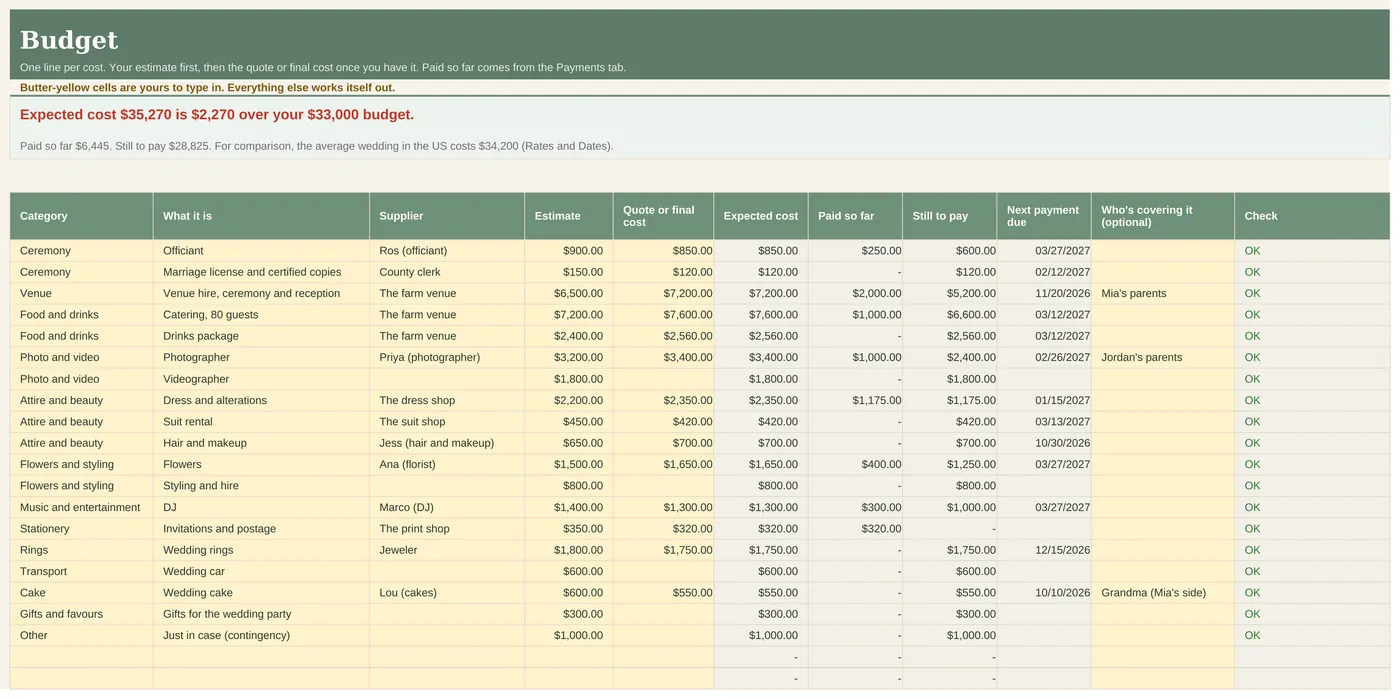
Task: Select the $1,000.00 contingency estimate cell
Action: point(569,636)
